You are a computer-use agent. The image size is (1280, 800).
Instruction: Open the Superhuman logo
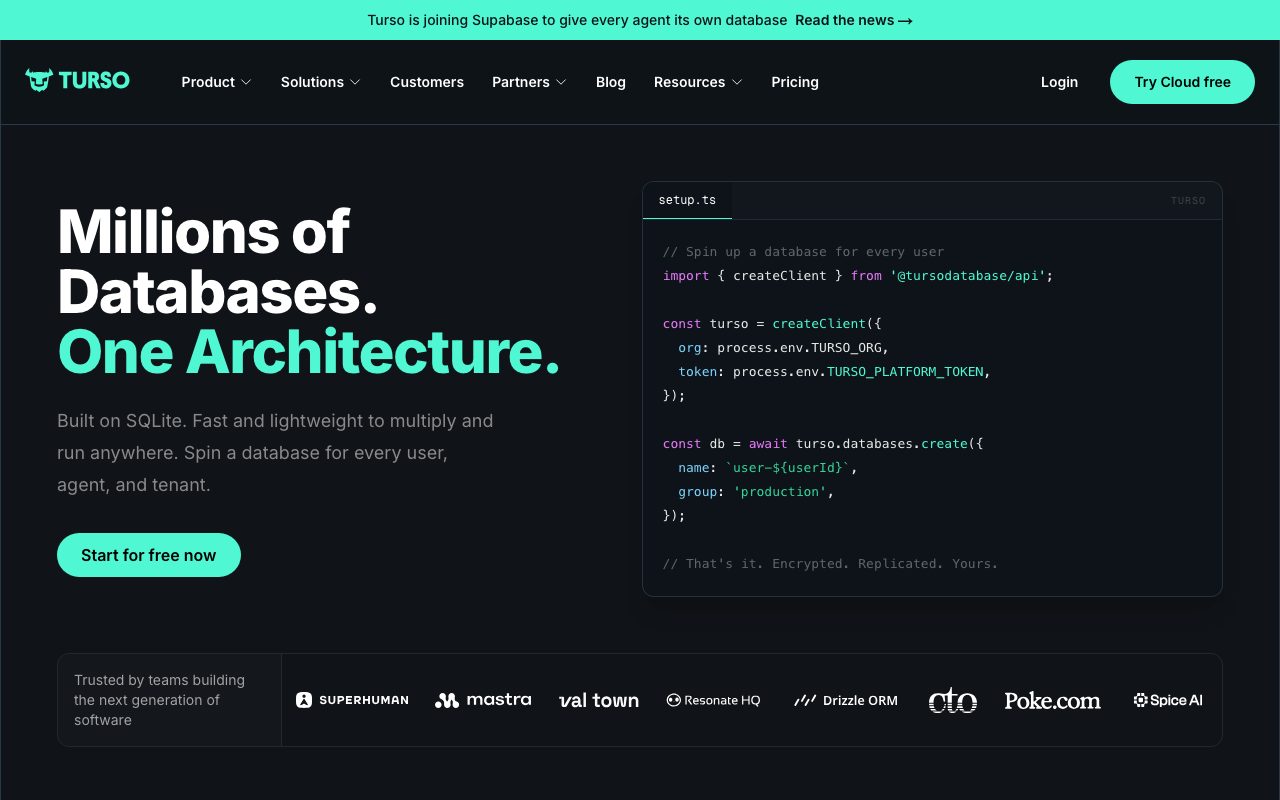352,700
